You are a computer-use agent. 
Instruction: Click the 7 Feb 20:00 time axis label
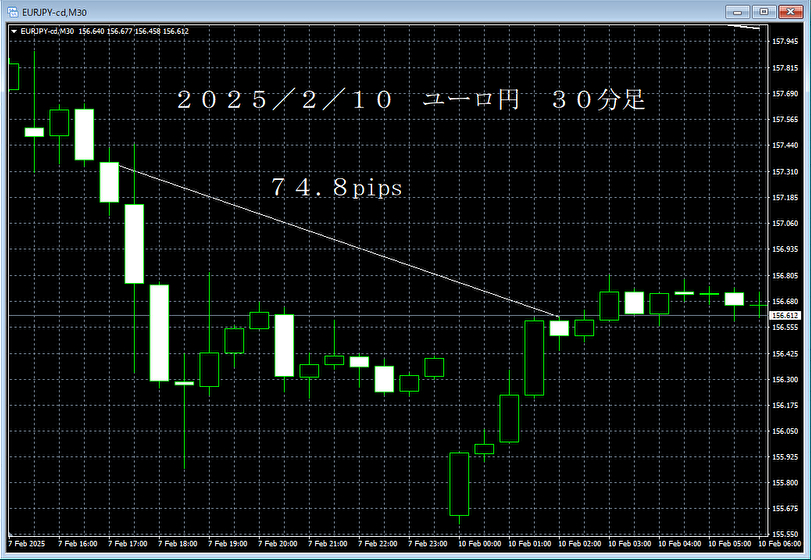tap(278, 544)
